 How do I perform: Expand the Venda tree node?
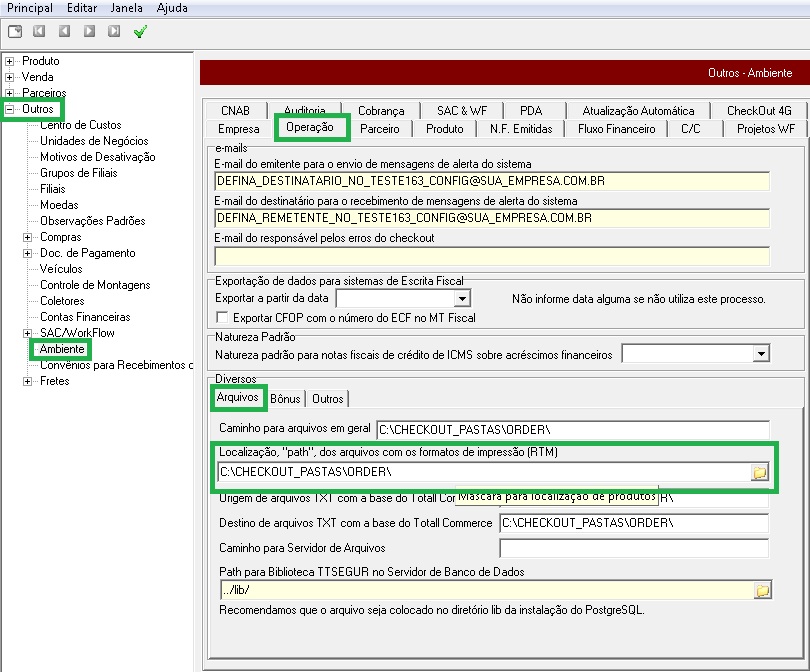click(9, 77)
